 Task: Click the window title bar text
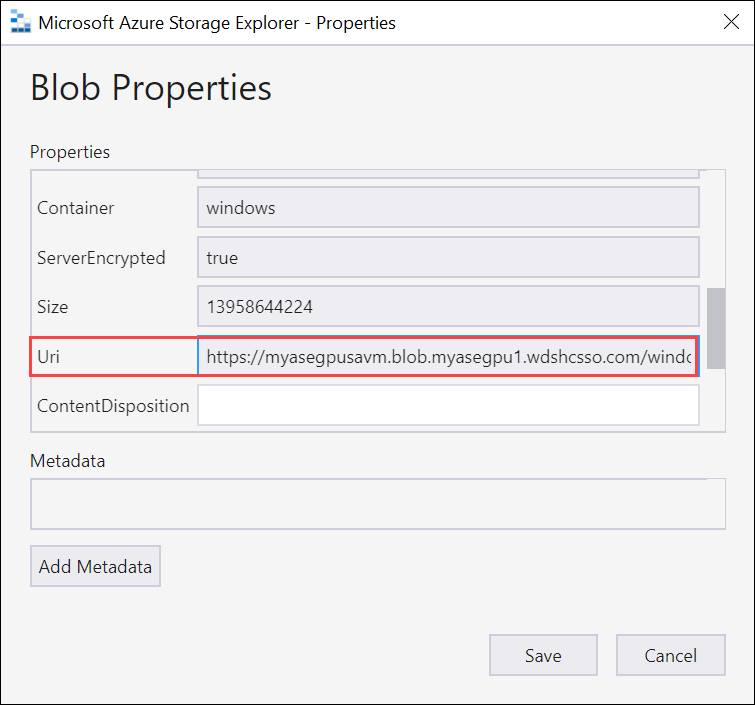tap(217, 23)
